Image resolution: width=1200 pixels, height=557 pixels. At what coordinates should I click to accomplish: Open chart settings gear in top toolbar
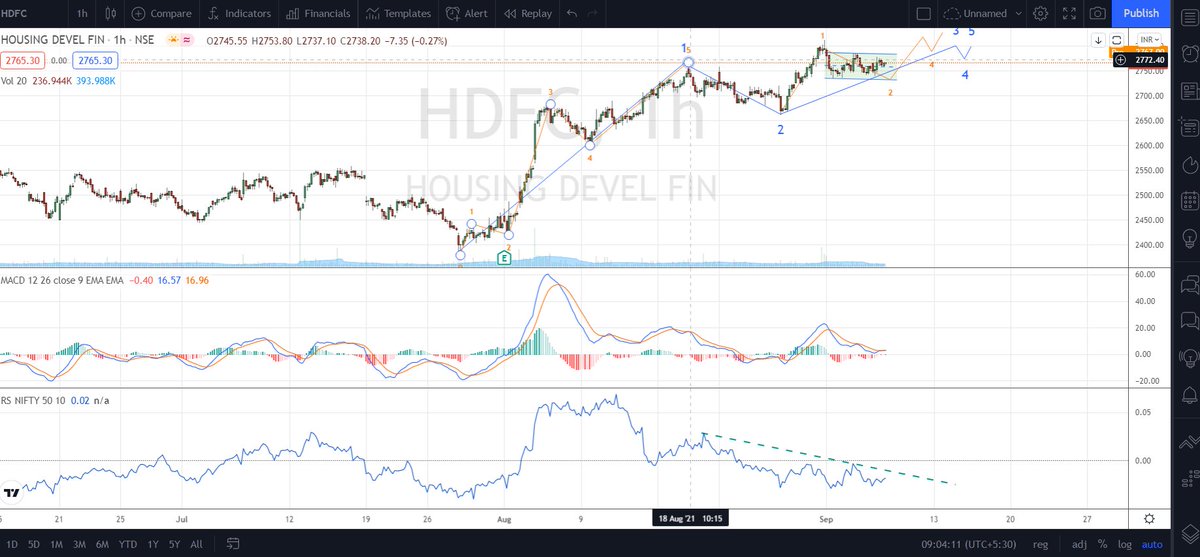click(x=1041, y=14)
